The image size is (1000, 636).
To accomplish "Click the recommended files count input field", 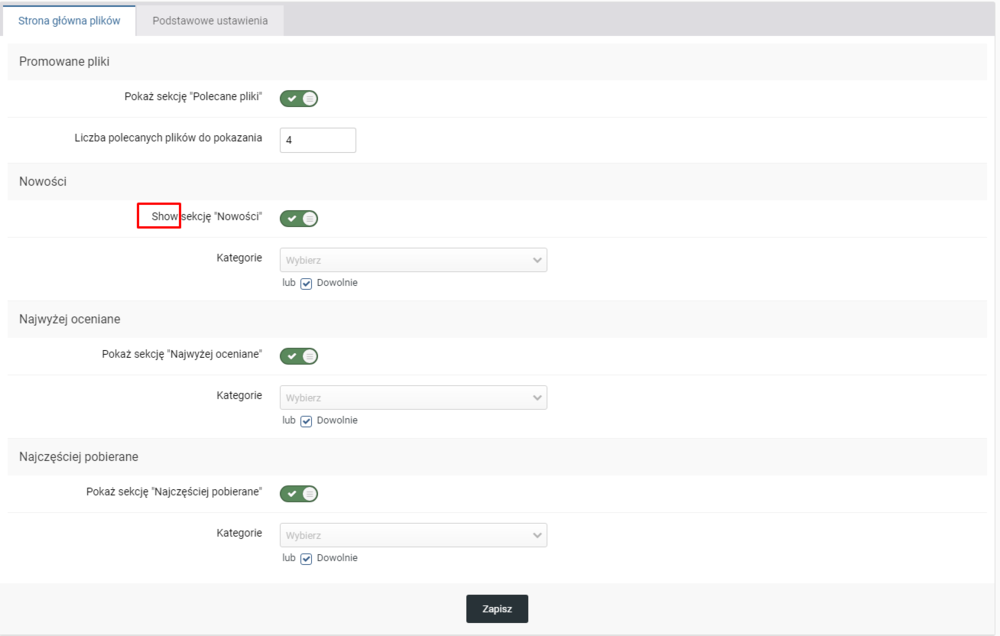I will click(317, 140).
